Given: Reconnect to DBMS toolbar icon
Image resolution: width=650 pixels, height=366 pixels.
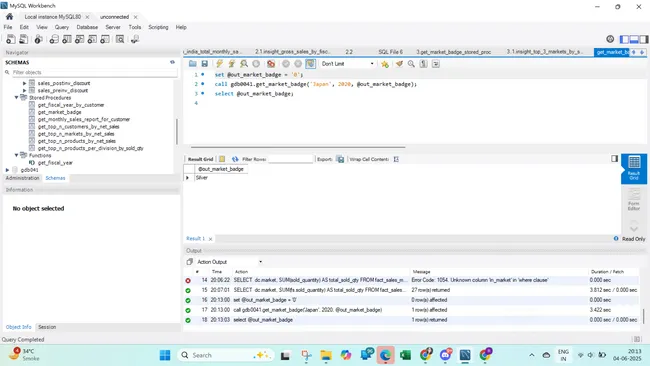Looking at the screenshot, I should (x=135, y=39).
